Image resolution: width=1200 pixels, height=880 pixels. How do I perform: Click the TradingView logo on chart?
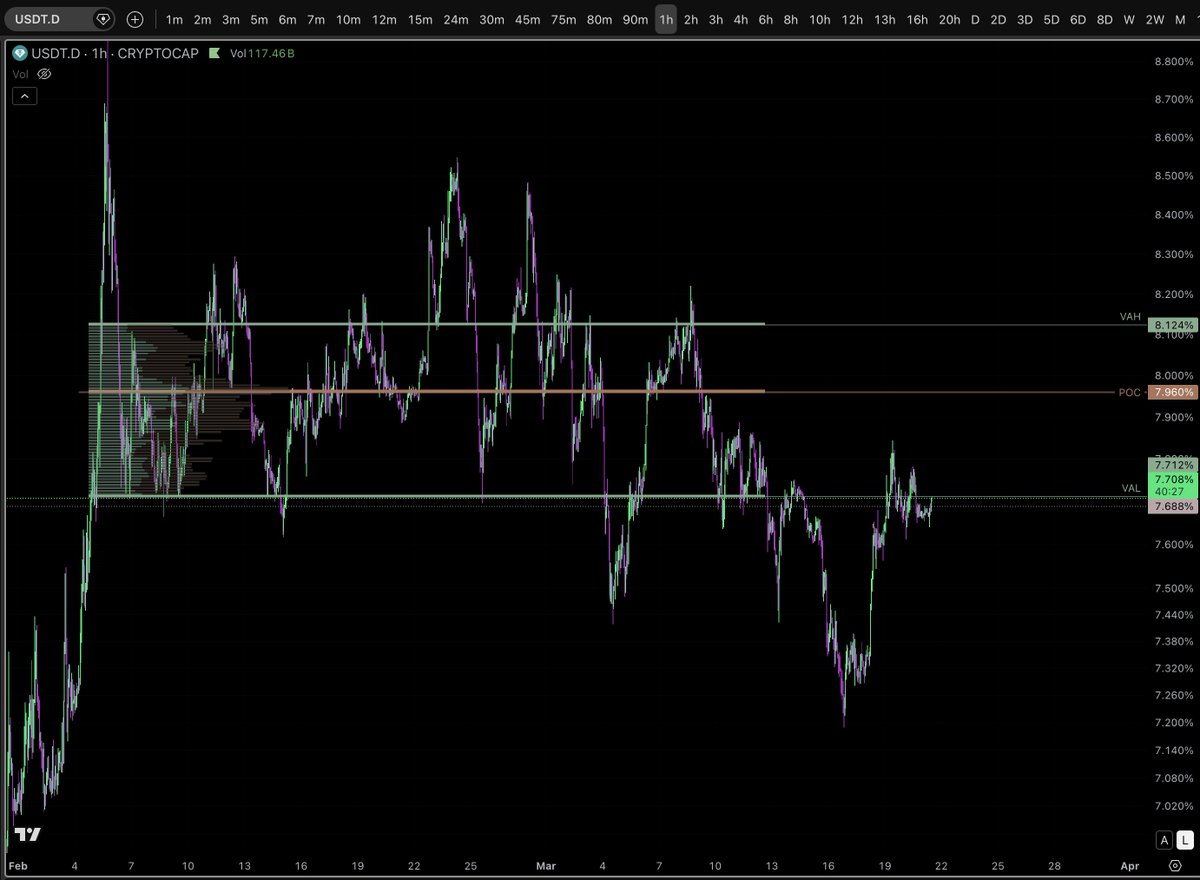coord(28,835)
